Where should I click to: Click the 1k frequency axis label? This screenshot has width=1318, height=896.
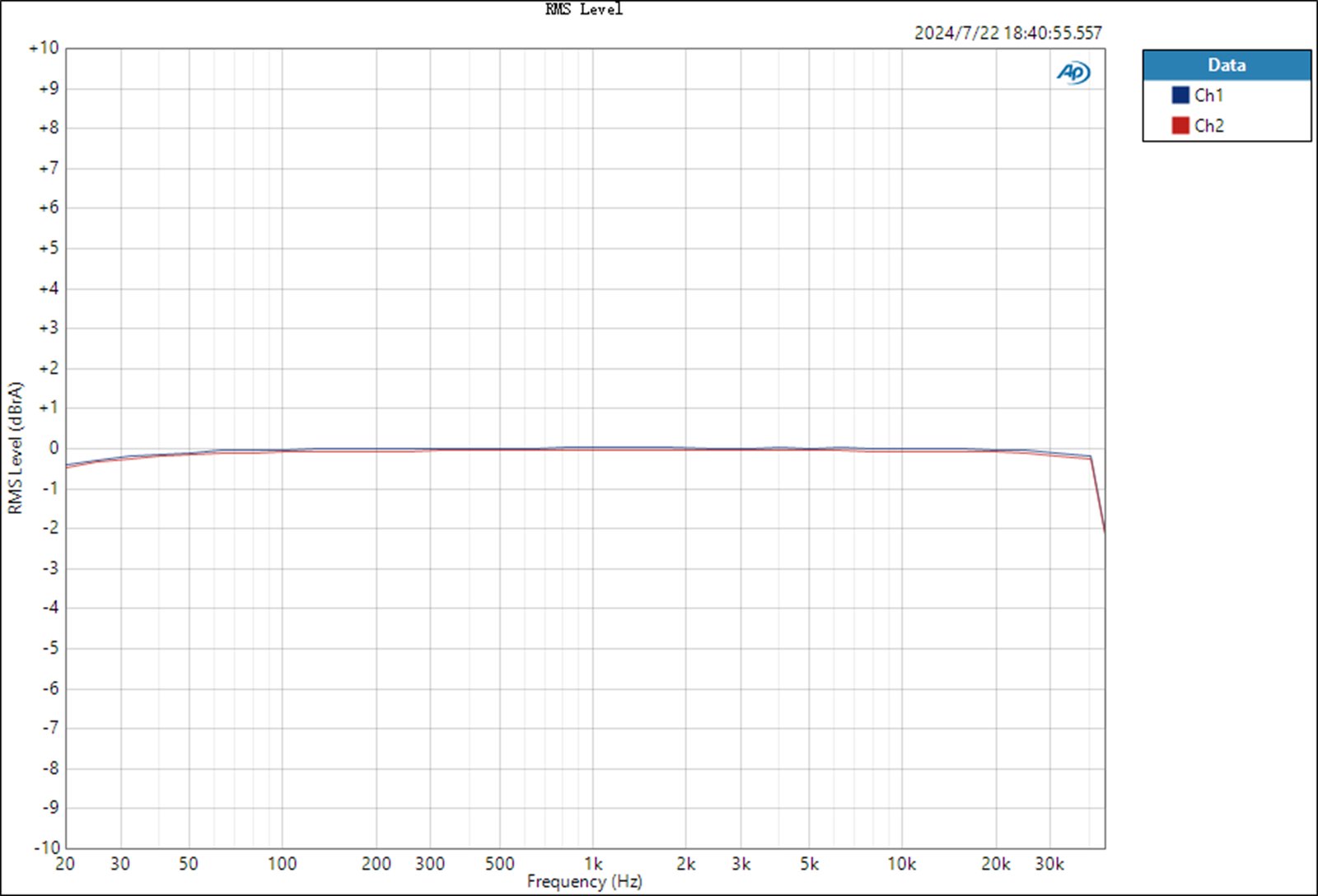click(592, 864)
